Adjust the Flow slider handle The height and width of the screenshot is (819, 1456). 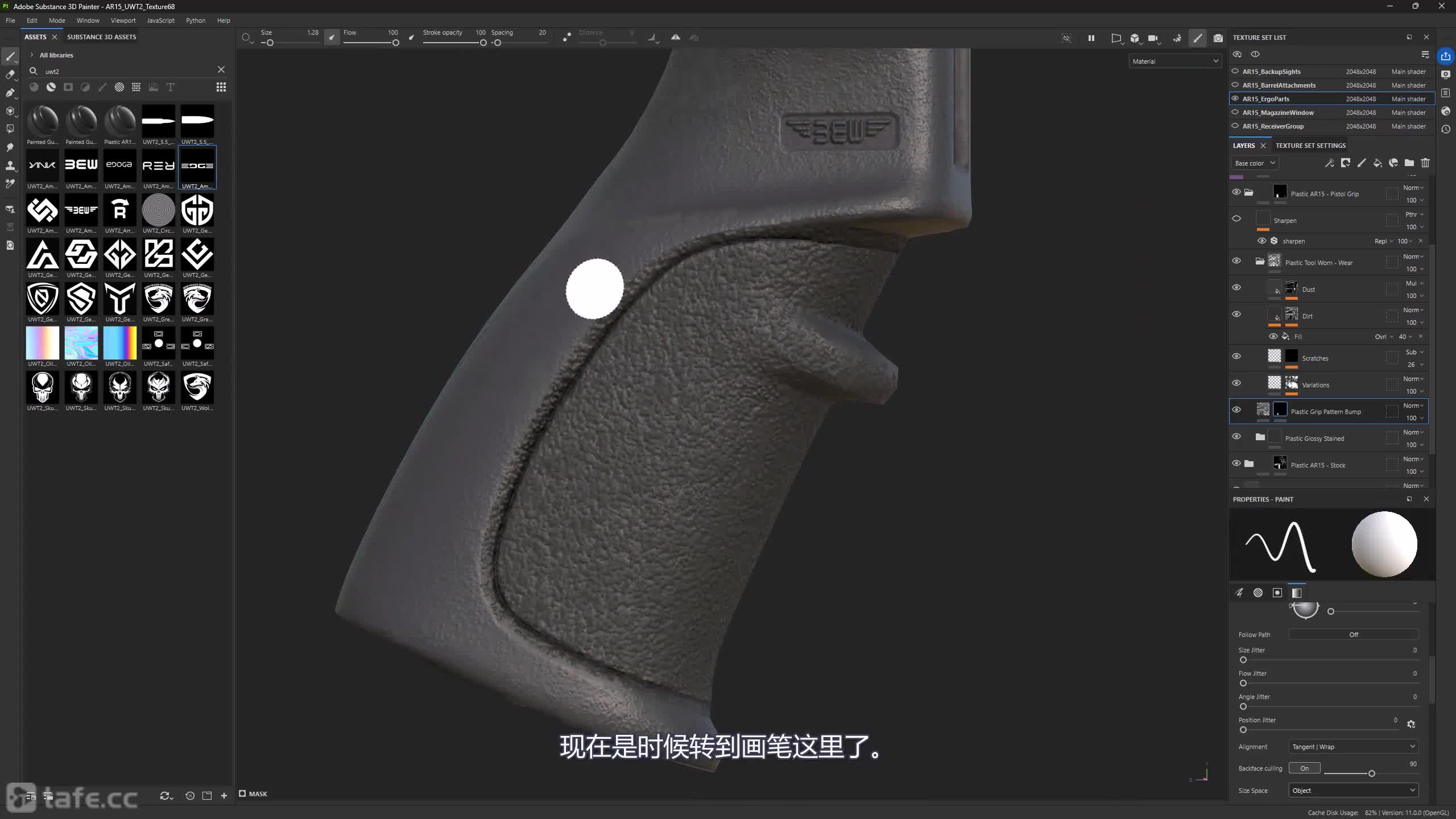[396, 43]
